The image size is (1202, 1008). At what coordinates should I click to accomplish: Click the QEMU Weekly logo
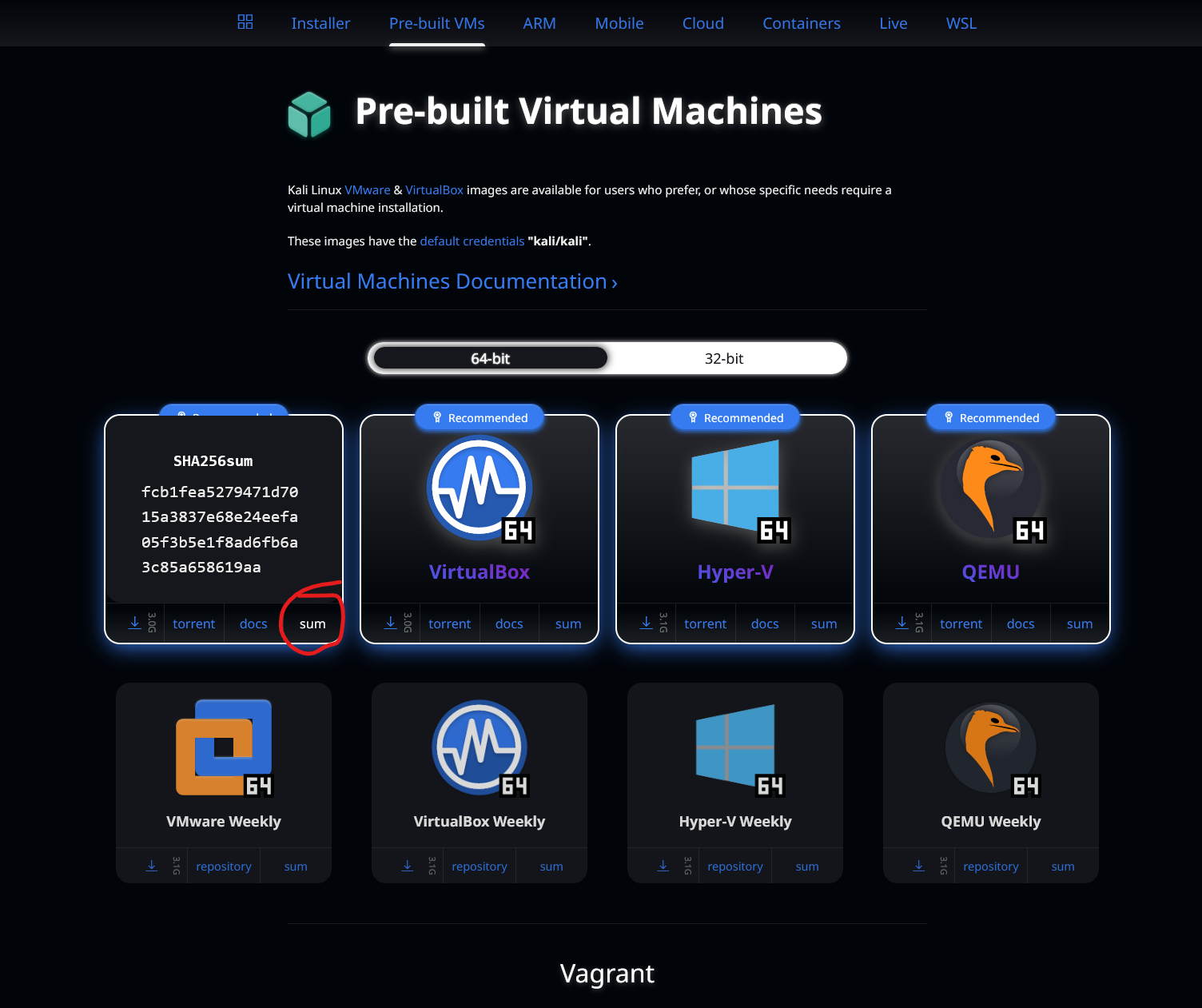[991, 747]
